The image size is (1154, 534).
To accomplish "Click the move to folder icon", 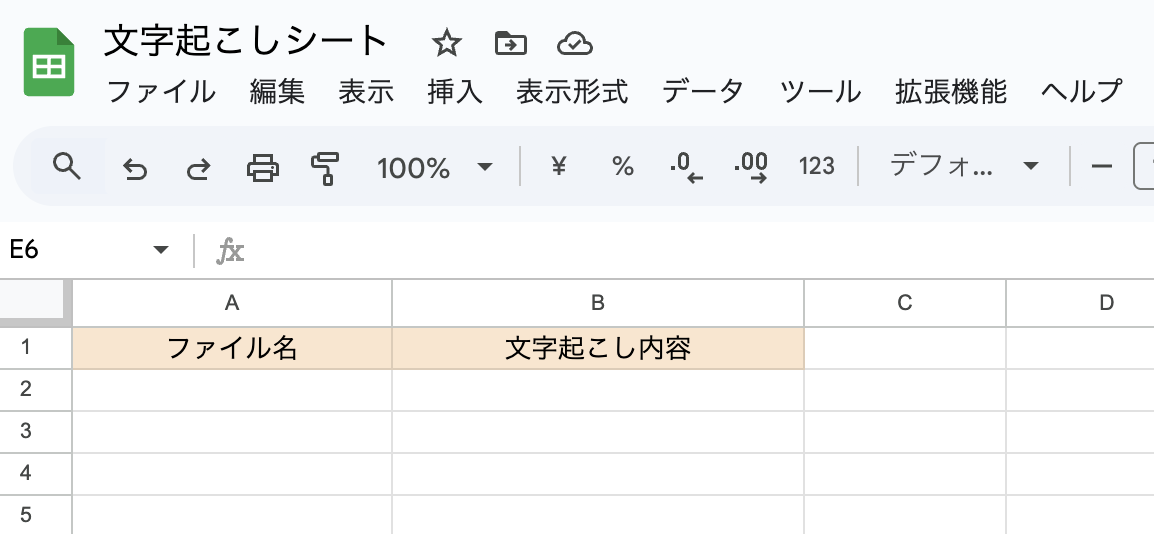I will tap(510, 43).
